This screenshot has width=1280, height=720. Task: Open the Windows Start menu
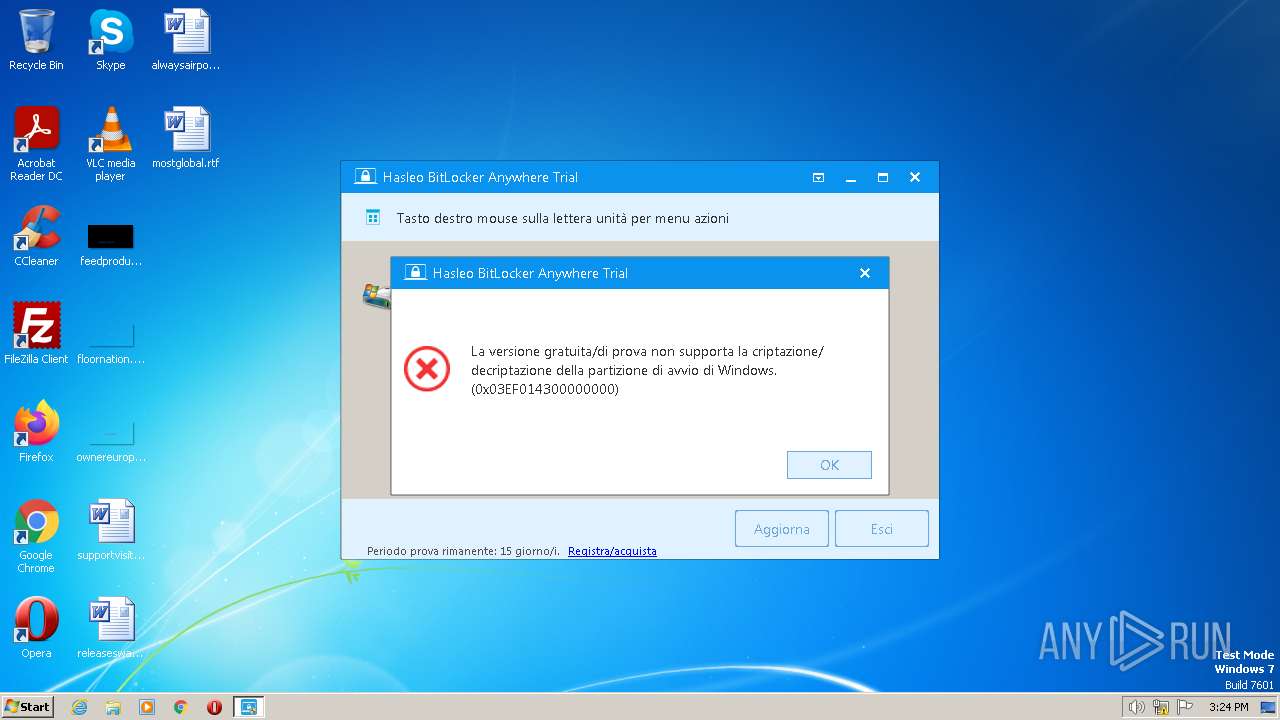pos(28,706)
